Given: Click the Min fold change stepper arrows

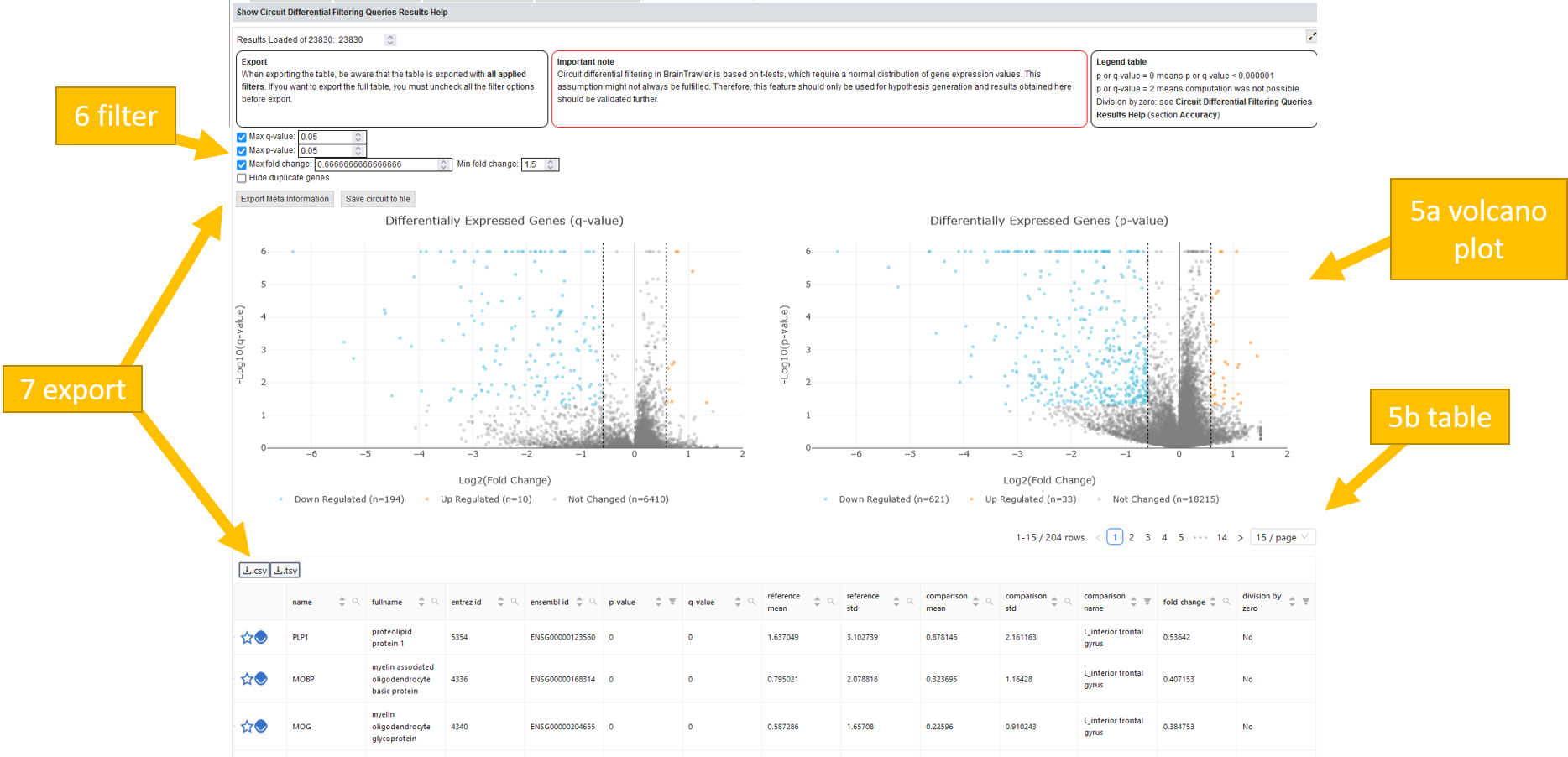Looking at the screenshot, I should pyautogui.click(x=551, y=164).
